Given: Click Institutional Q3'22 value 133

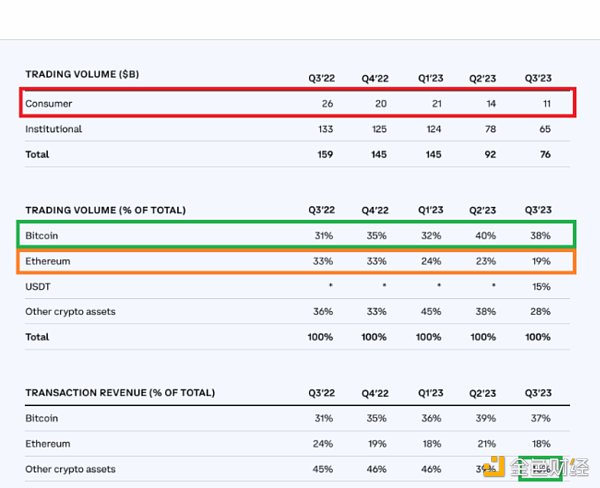Looking at the screenshot, I should [x=325, y=129].
